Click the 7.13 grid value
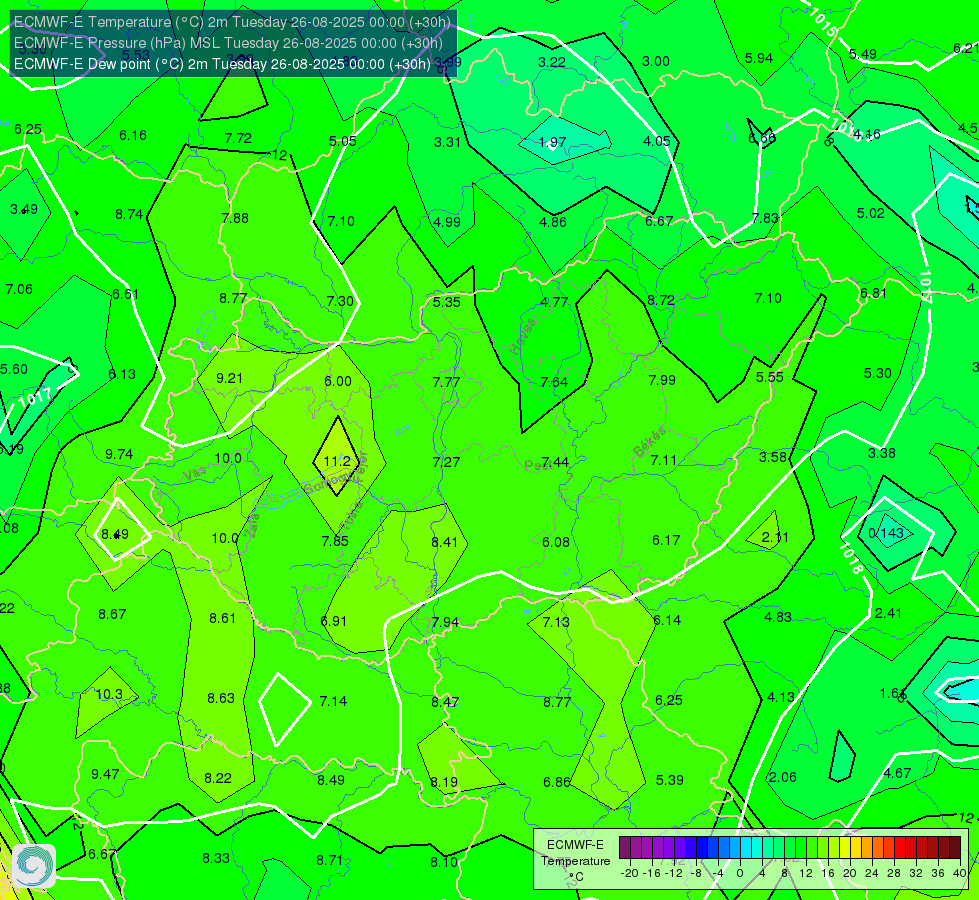 (556, 621)
